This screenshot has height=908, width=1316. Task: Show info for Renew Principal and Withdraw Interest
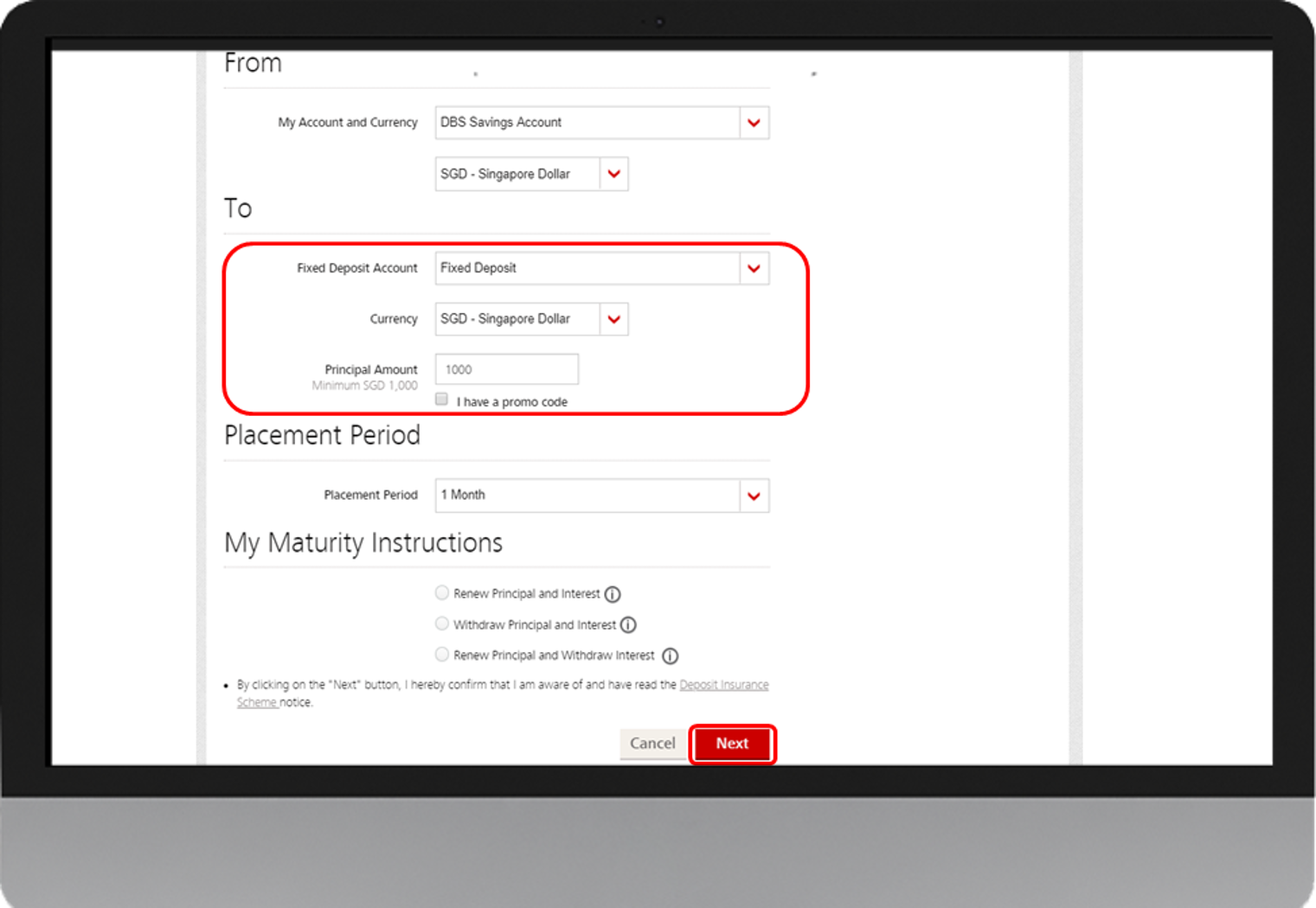pyautogui.click(x=670, y=655)
